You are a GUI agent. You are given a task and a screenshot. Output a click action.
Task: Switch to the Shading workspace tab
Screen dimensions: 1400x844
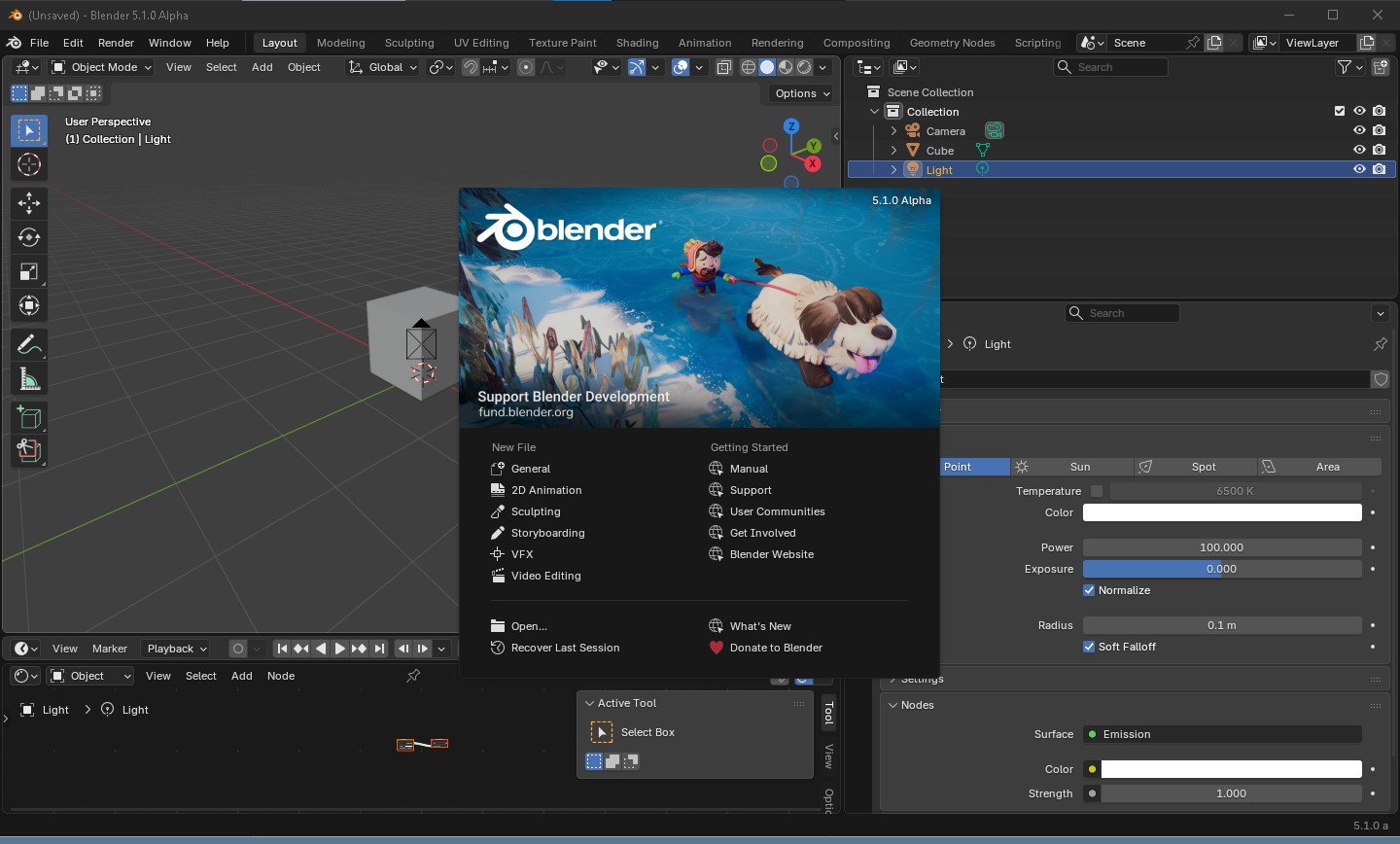637,43
